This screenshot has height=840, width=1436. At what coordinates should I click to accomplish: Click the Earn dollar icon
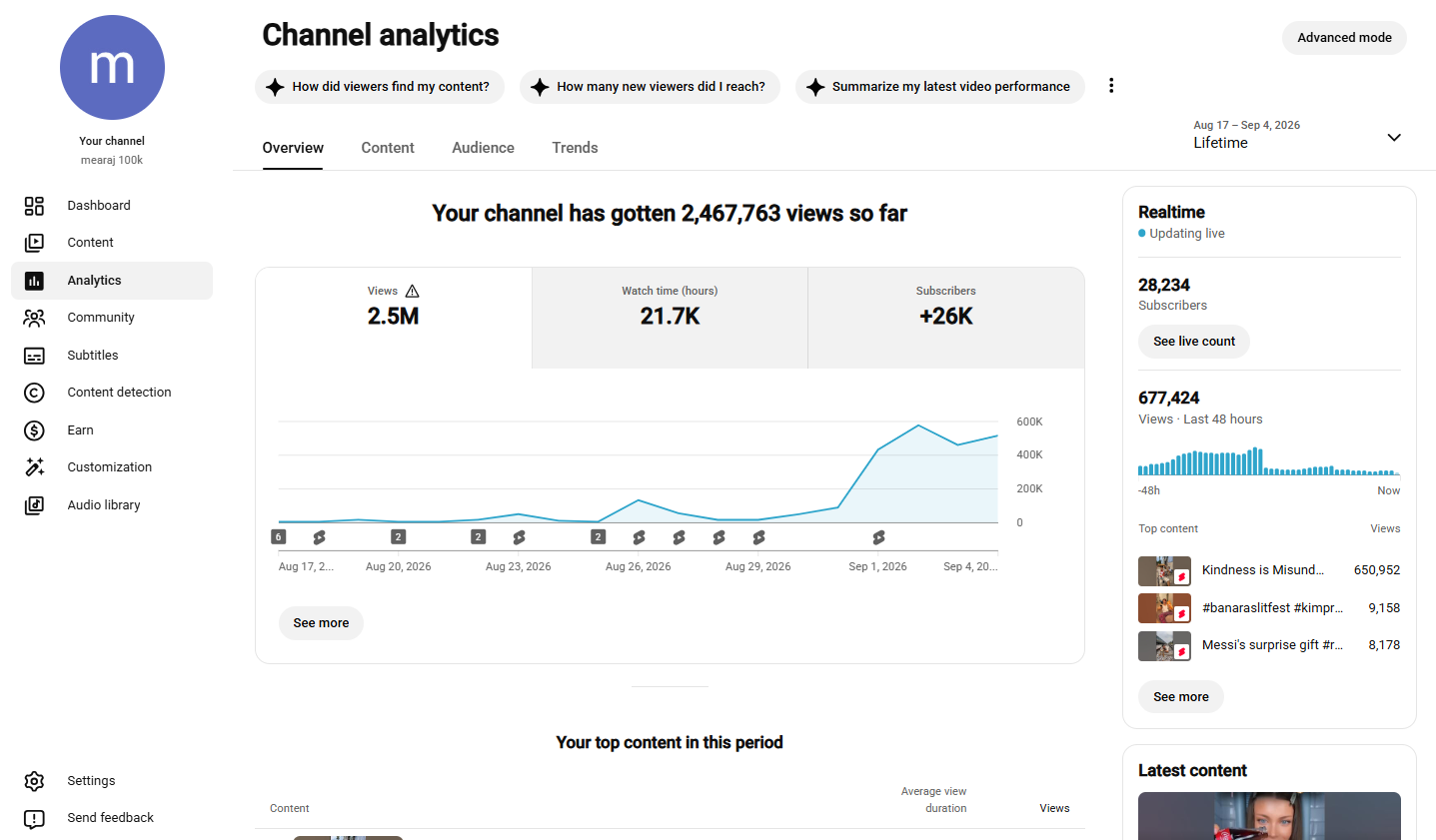click(34, 430)
